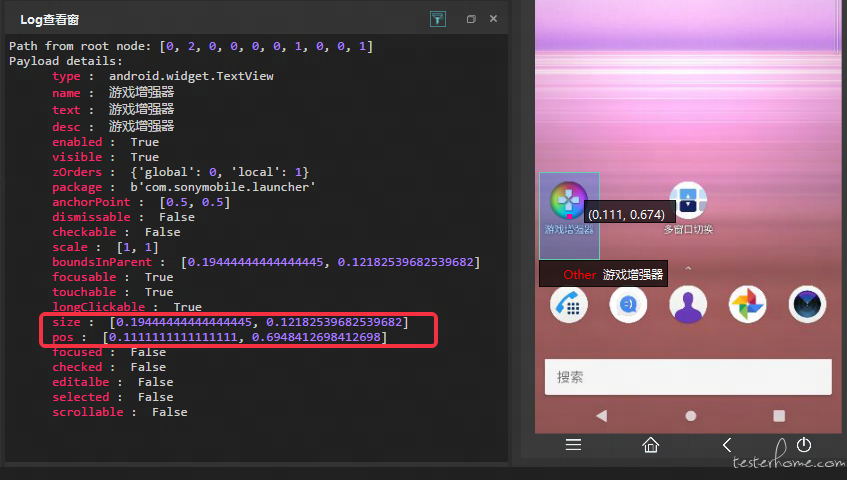Click the 'enabled : True' row
The width and height of the screenshot is (847, 480).
(105, 142)
